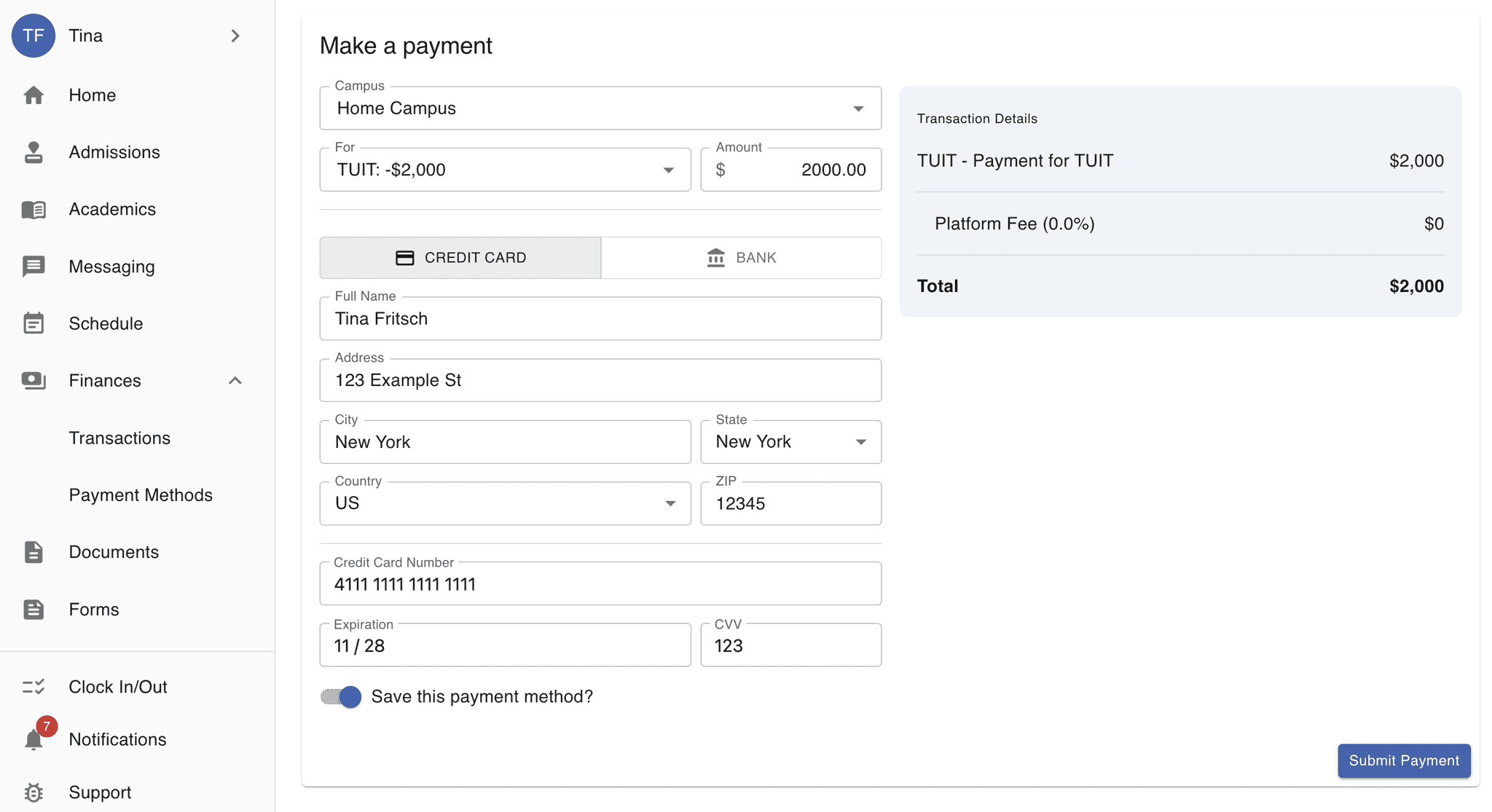
Task: Click the Notifications bell icon
Action: (34, 740)
